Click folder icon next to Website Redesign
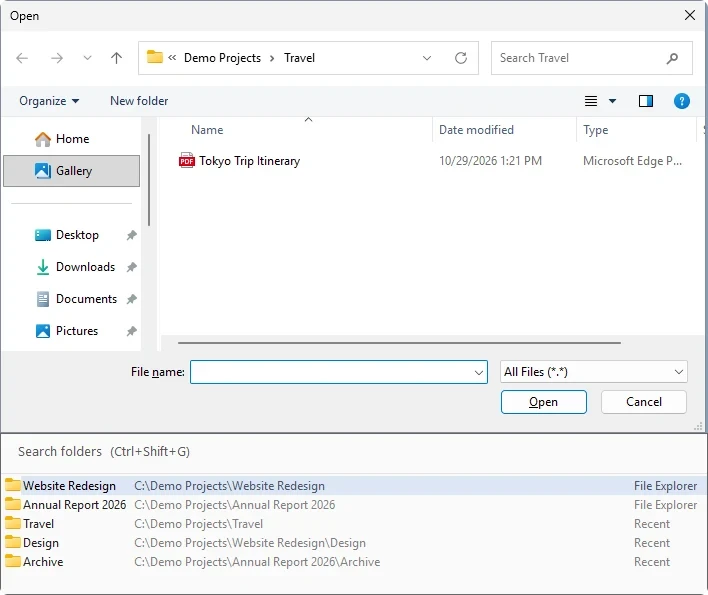The height and width of the screenshot is (595, 708). click(x=13, y=485)
